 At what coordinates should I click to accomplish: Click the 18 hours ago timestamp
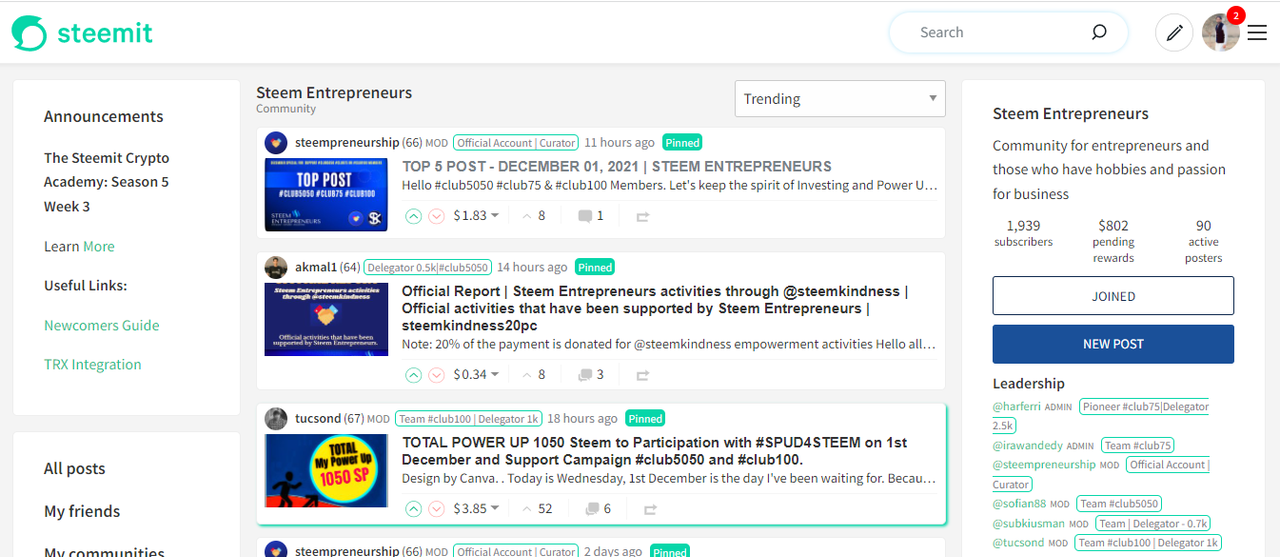[582, 419]
